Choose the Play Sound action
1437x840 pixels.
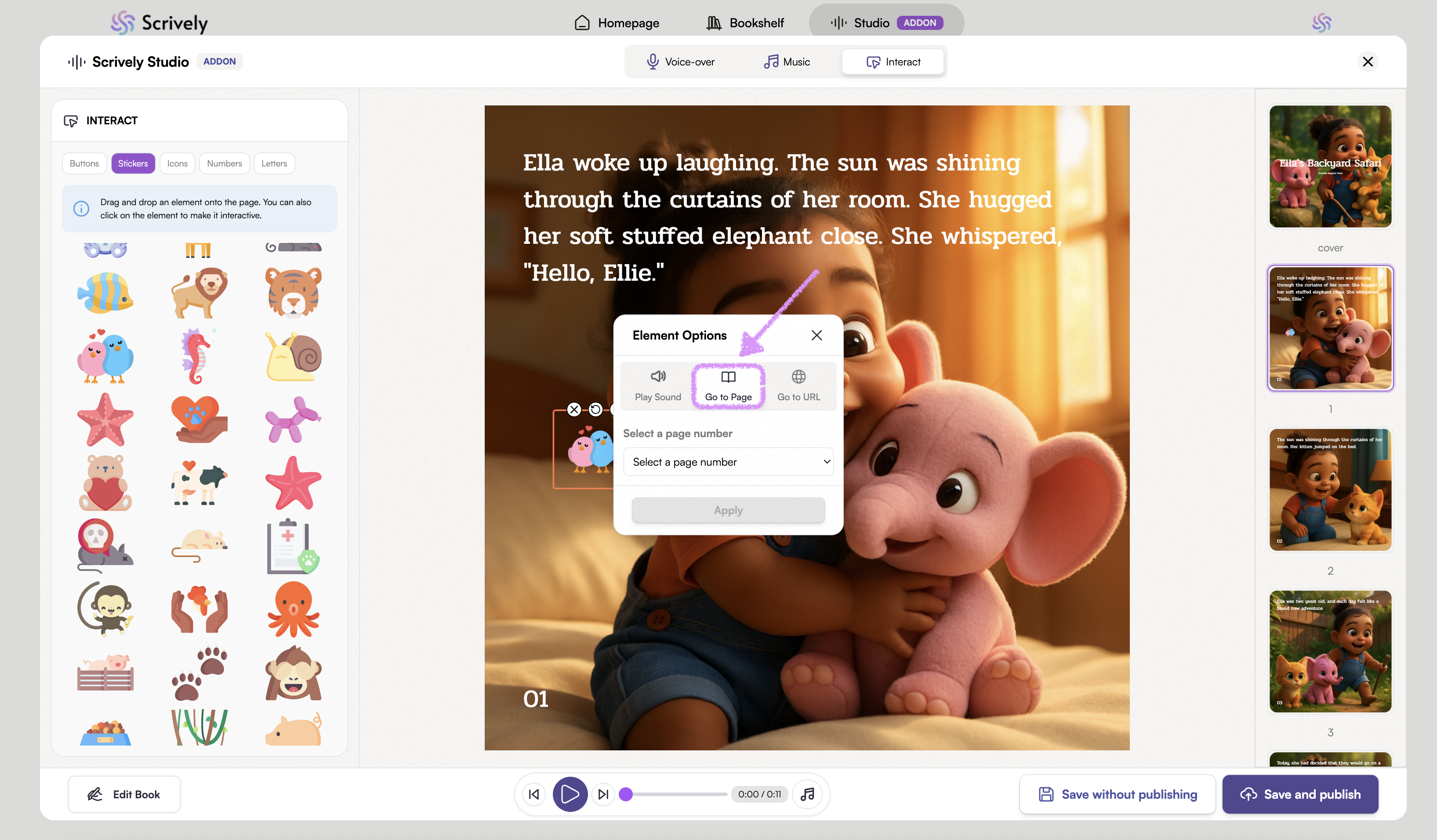click(657, 386)
